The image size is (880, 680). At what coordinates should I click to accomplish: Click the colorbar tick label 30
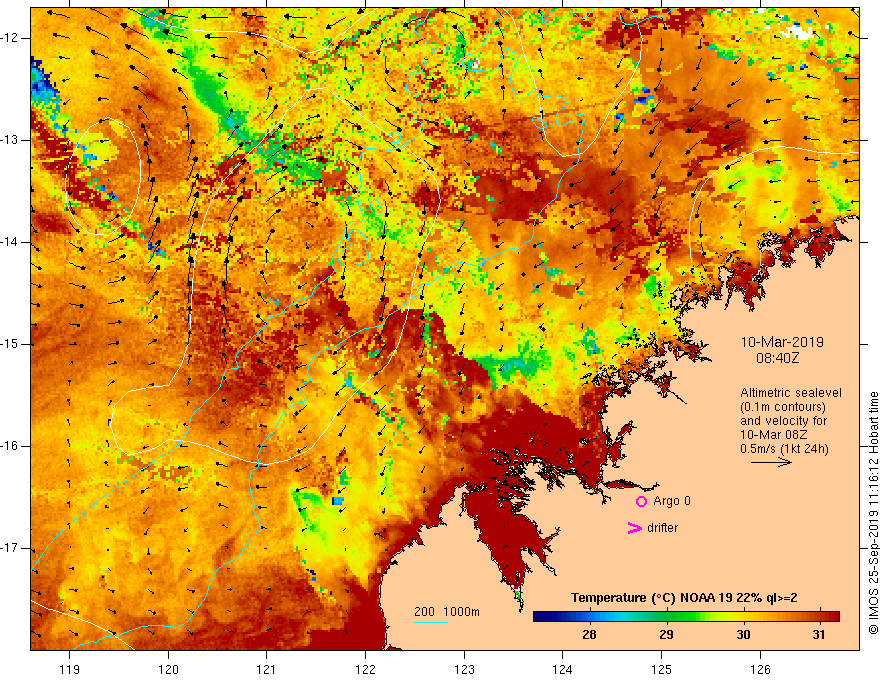pyautogui.click(x=742, y=635)
